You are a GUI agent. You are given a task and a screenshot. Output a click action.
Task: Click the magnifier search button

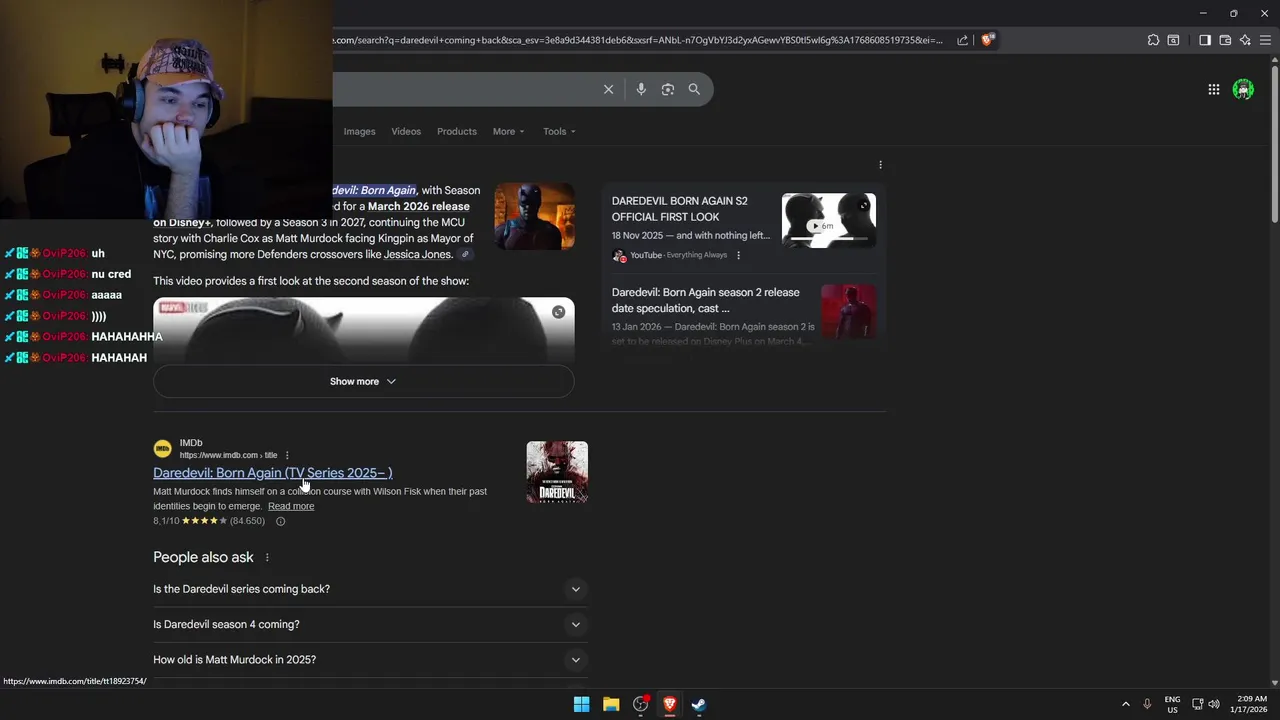pyautogui.click(x=694, y=89)
